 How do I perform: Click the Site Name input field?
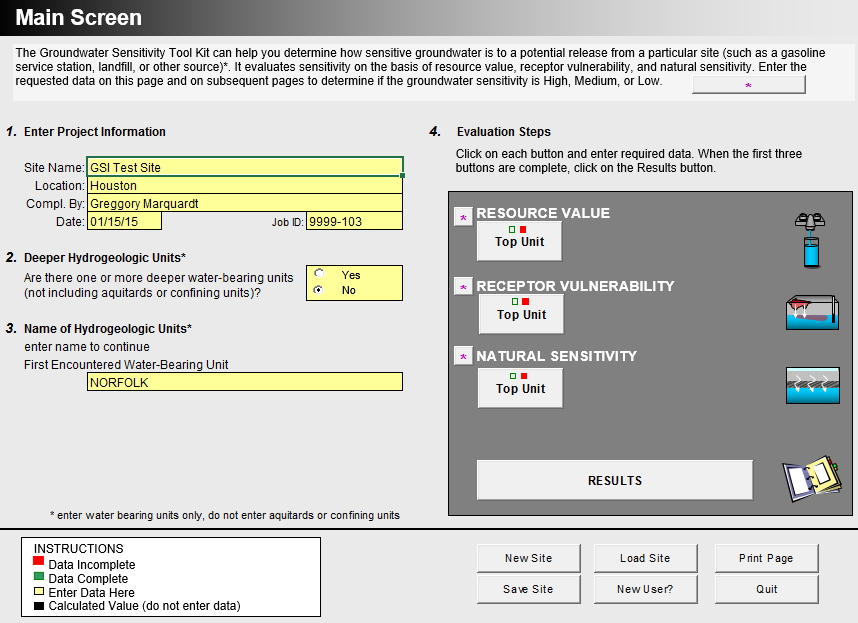pos(244,167)
